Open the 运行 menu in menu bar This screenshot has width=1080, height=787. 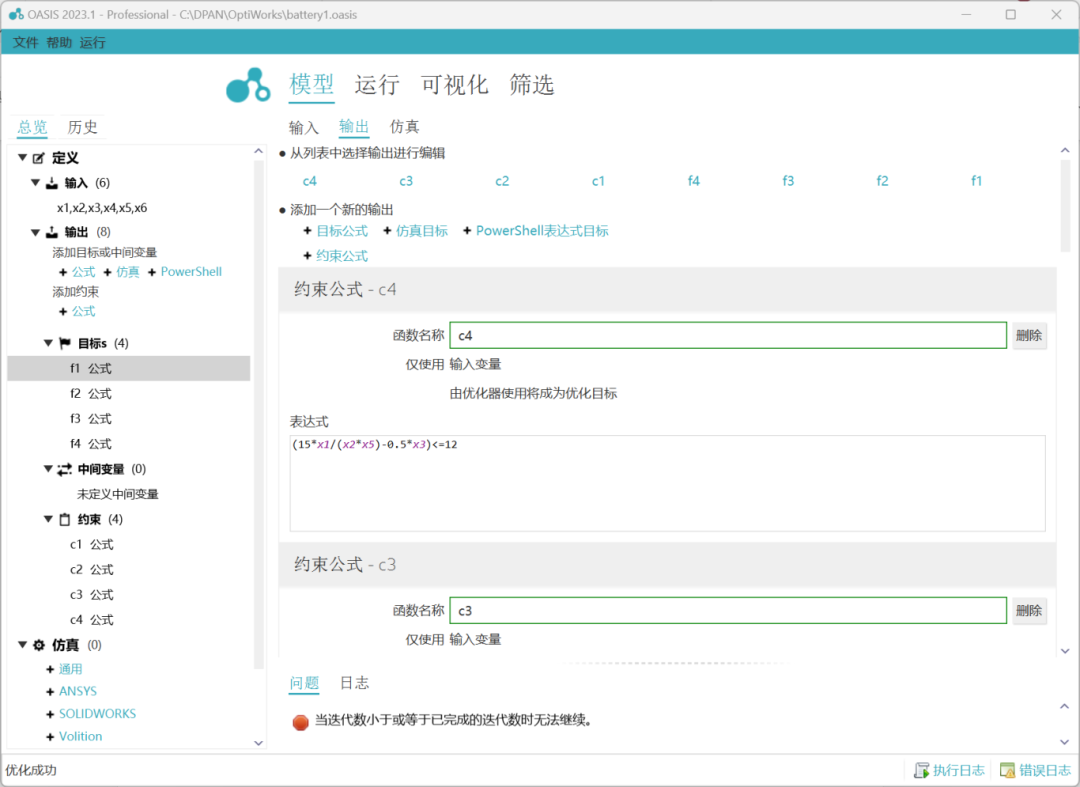(92, 43)
